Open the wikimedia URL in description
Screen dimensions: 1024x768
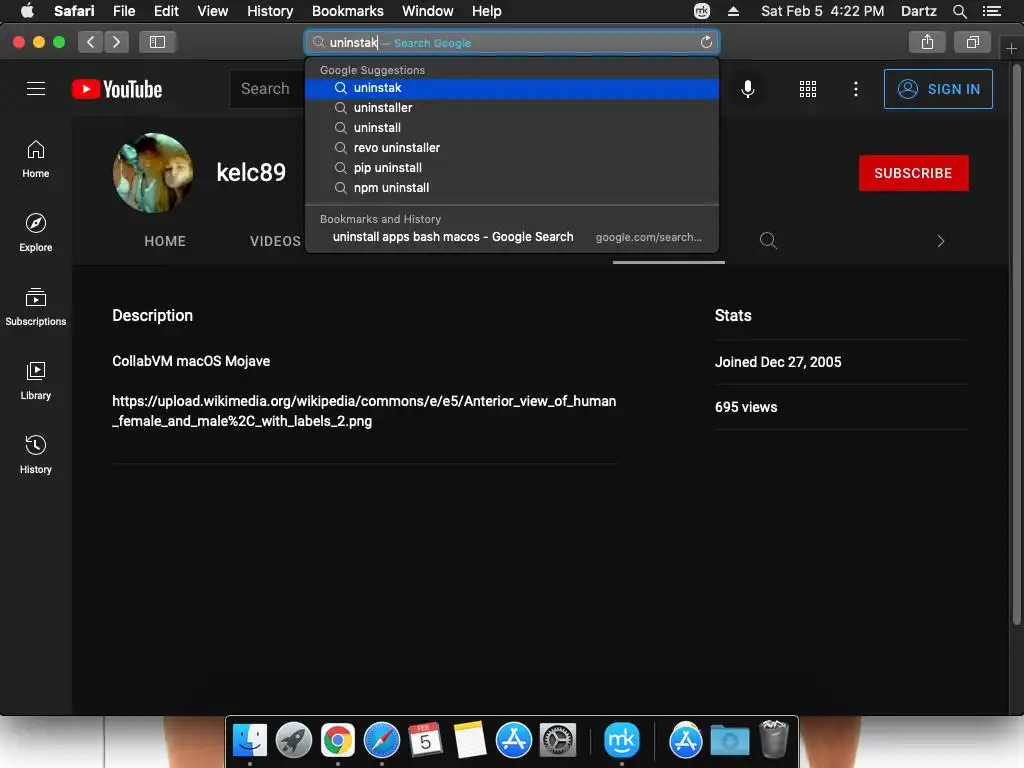[364, 411]
